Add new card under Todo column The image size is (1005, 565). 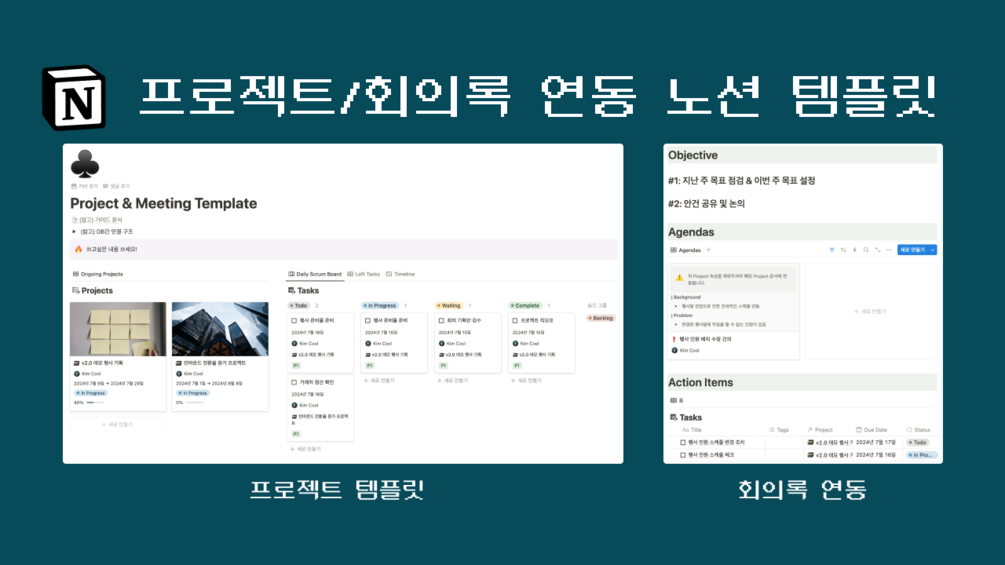305,449
